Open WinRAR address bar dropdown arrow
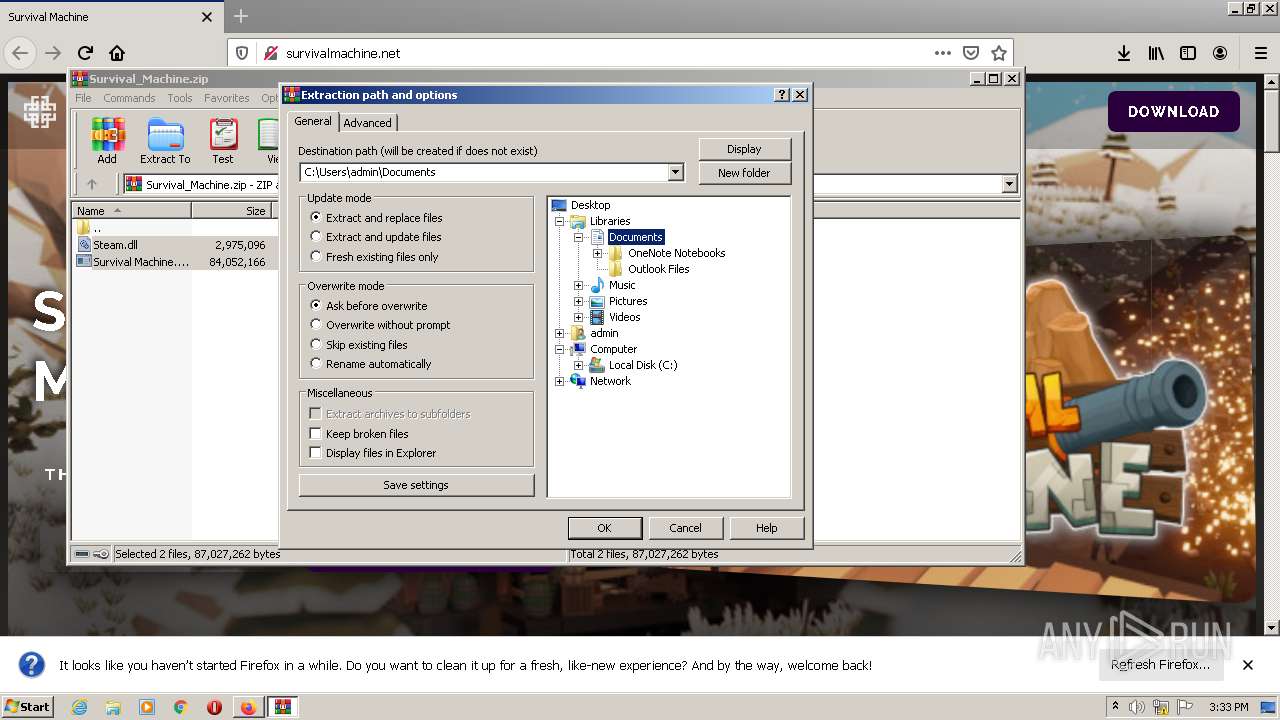 (x=1009, y=184)
